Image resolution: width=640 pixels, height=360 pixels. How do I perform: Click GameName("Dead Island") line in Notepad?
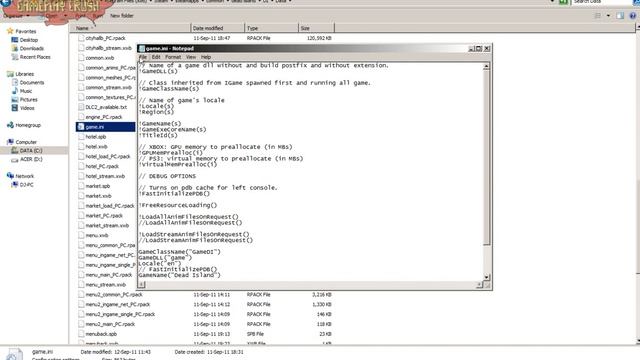coord(180,276)
